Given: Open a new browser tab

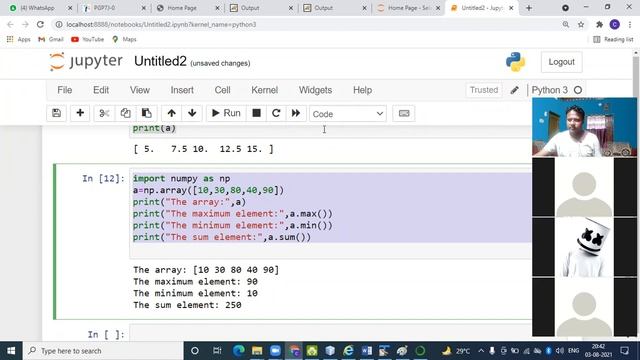Looking at the screenshot, I should pos(529,8).
